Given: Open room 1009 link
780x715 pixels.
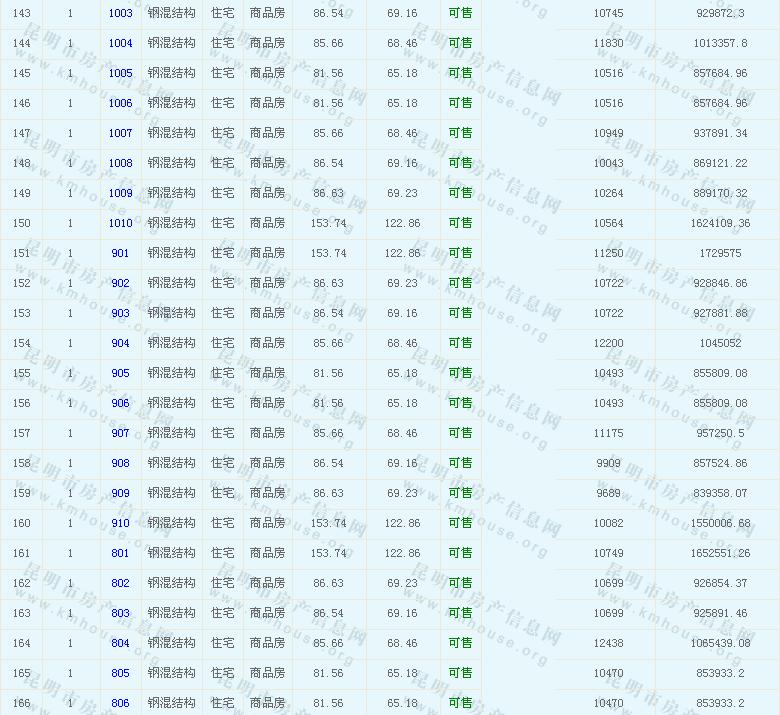Looking at the screenshot, I should coord(120,194).
